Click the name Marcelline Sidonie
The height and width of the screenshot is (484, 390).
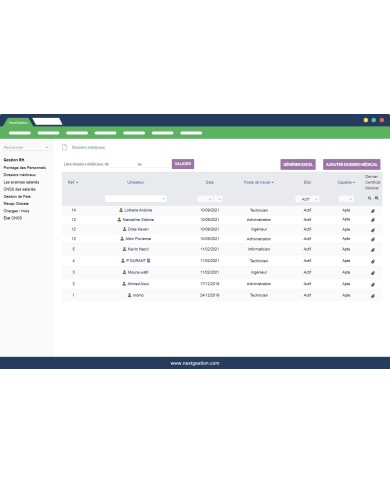pos(138,220)
